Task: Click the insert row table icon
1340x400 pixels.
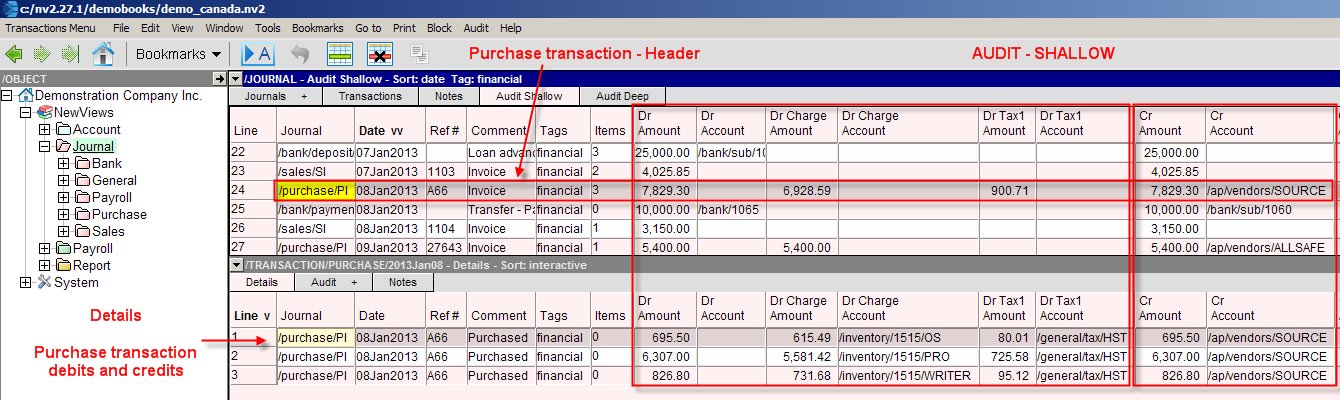Action: [x=340, y=53]
